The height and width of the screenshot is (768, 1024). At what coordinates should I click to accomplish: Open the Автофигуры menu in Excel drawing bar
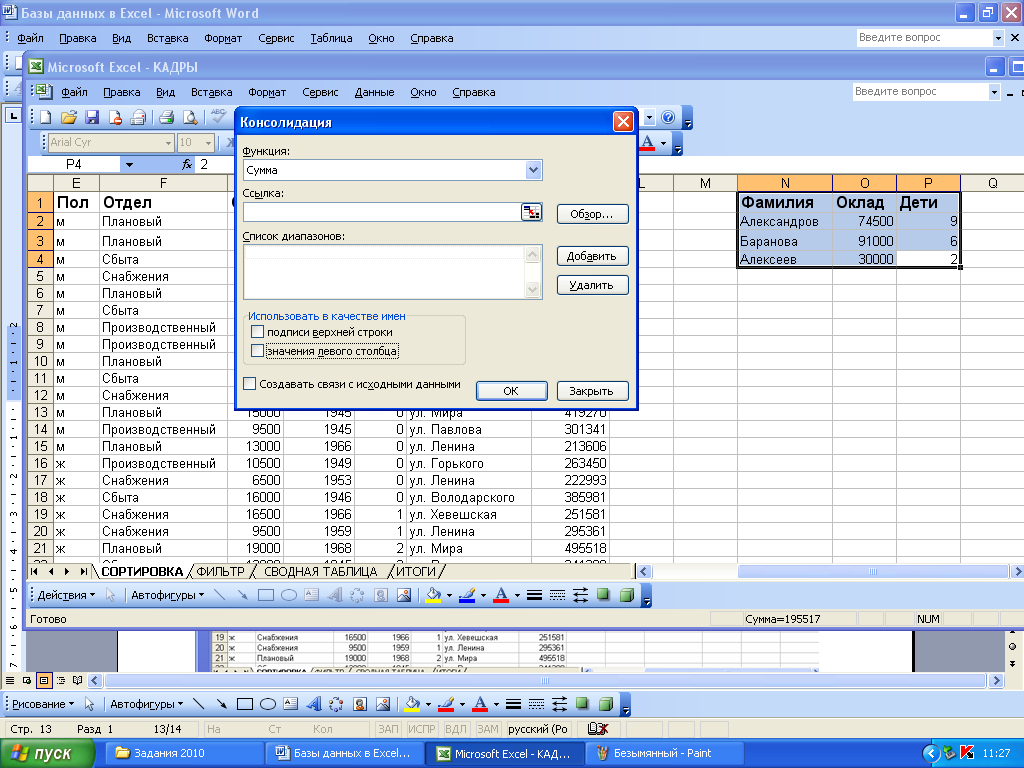[166, 595]
